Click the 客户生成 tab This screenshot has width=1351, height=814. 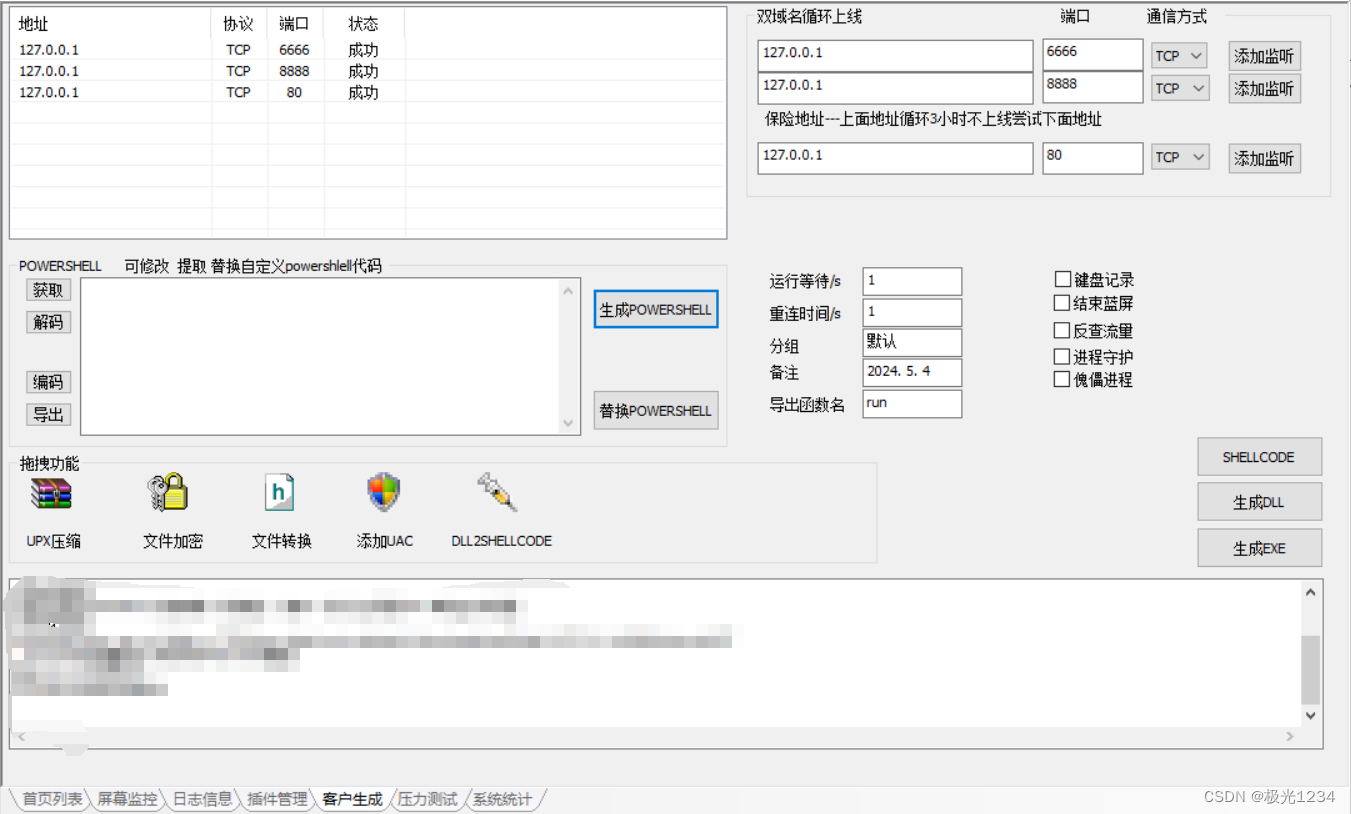pyautogui.click(x=352, y=799)
